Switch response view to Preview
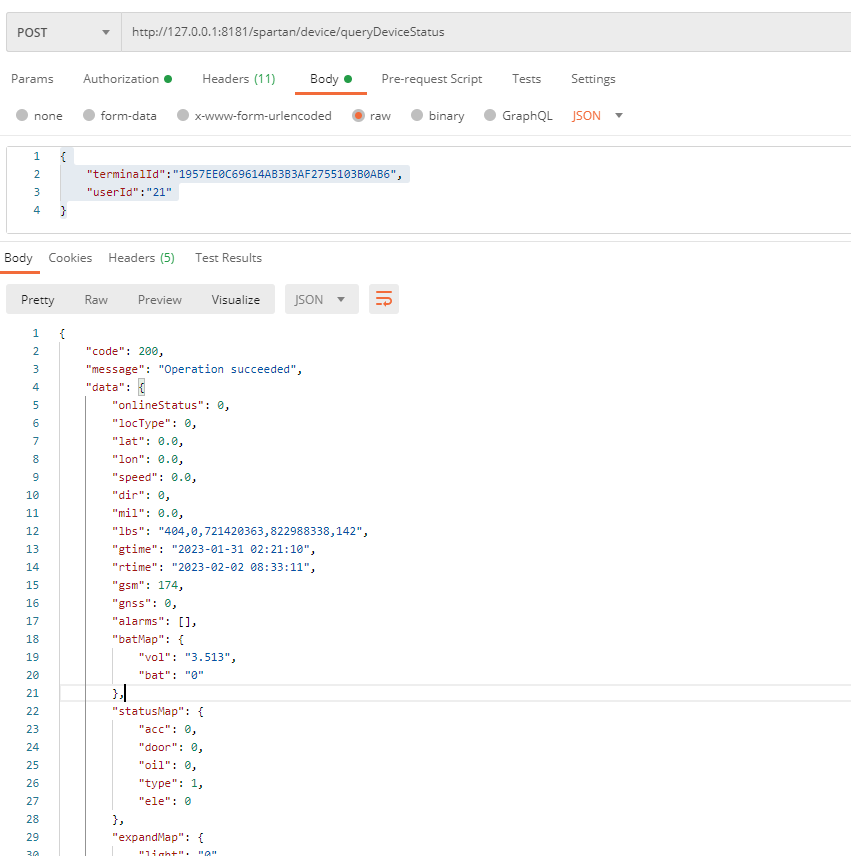 (x=160, y=299)
